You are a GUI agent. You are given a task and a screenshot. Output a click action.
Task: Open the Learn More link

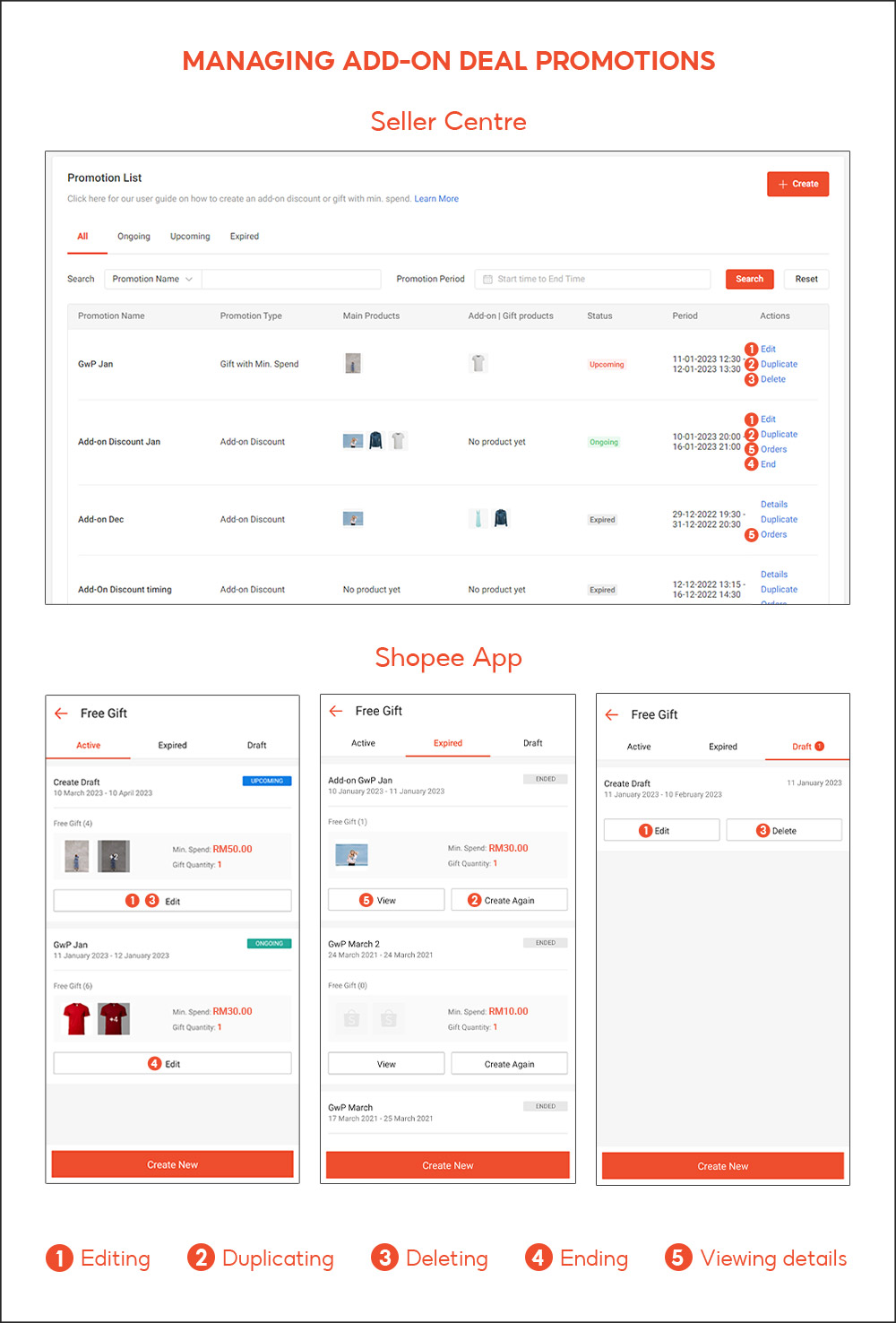click(x=436, y=198)
